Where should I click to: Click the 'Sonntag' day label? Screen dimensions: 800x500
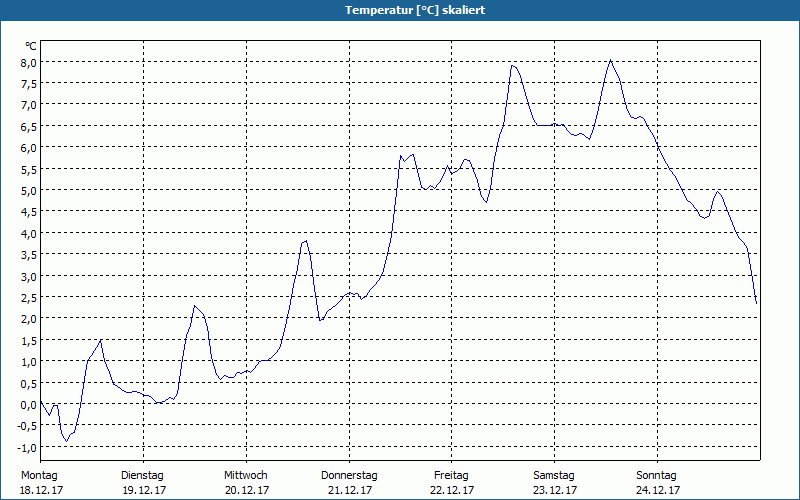click(657, 476)
